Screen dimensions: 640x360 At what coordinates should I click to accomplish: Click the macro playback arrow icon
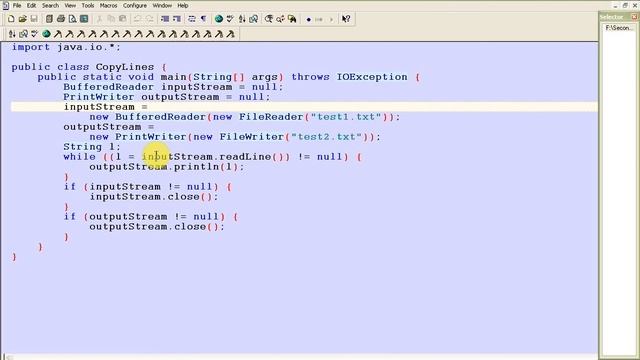pyautogui.click(x=331, y=19)
